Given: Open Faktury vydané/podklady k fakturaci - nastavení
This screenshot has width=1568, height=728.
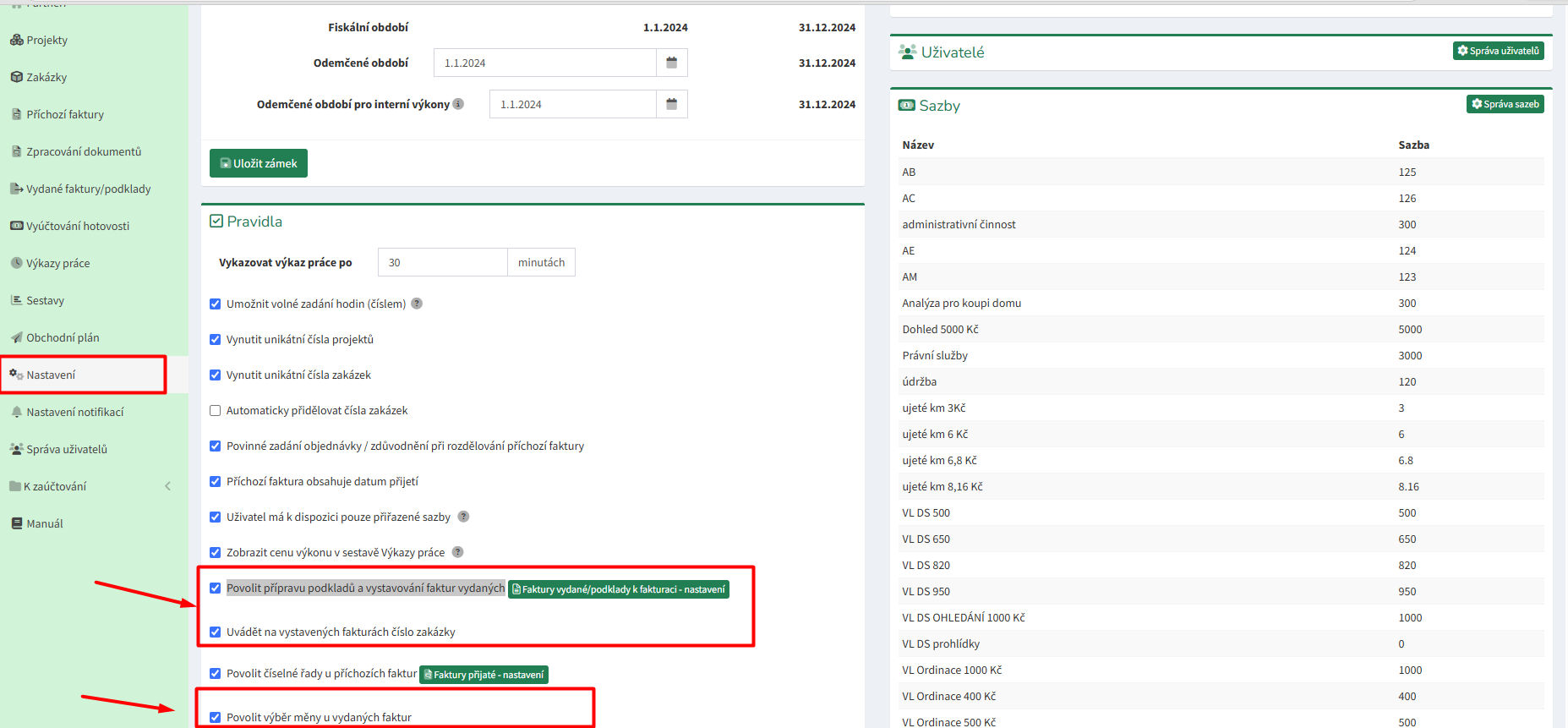Looking at the screenshot, I should click(619, 589).
